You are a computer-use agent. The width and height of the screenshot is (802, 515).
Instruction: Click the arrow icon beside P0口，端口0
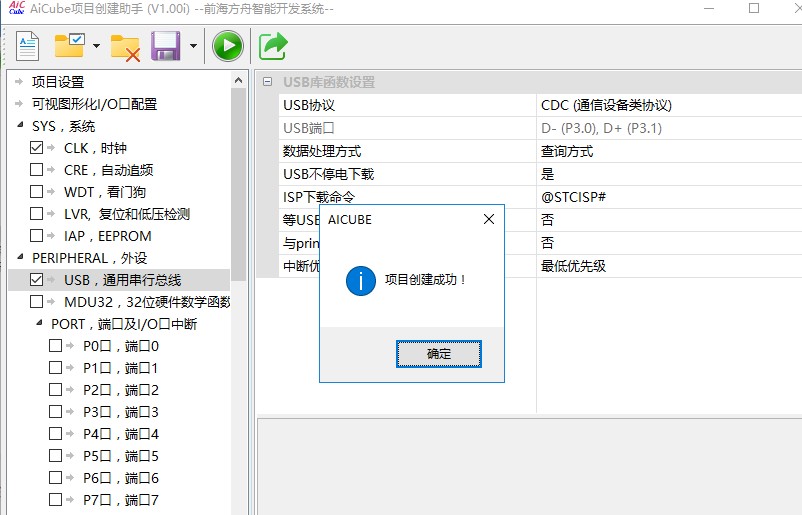point(70,345)
